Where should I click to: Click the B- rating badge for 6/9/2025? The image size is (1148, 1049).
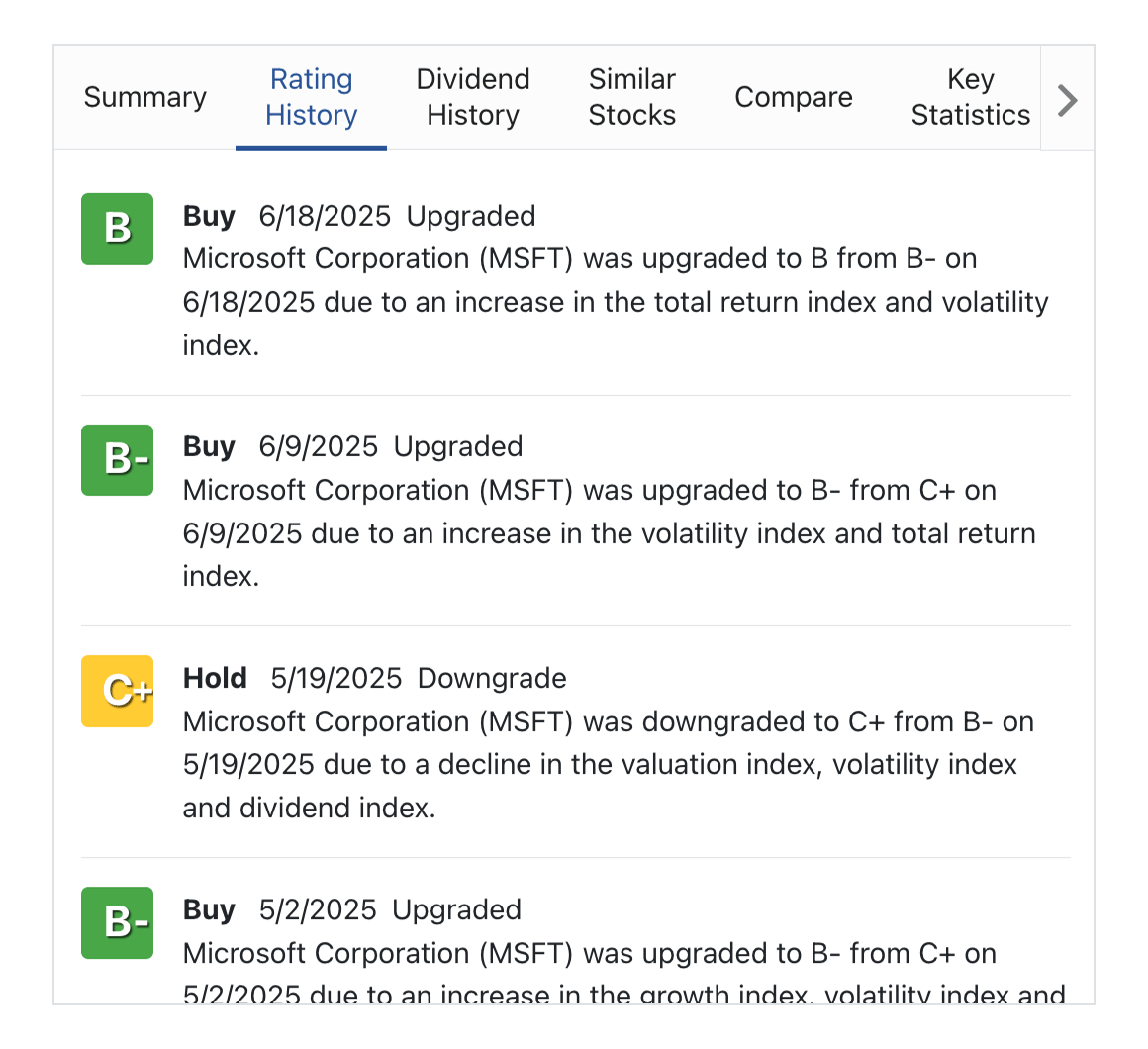point(117,460)
